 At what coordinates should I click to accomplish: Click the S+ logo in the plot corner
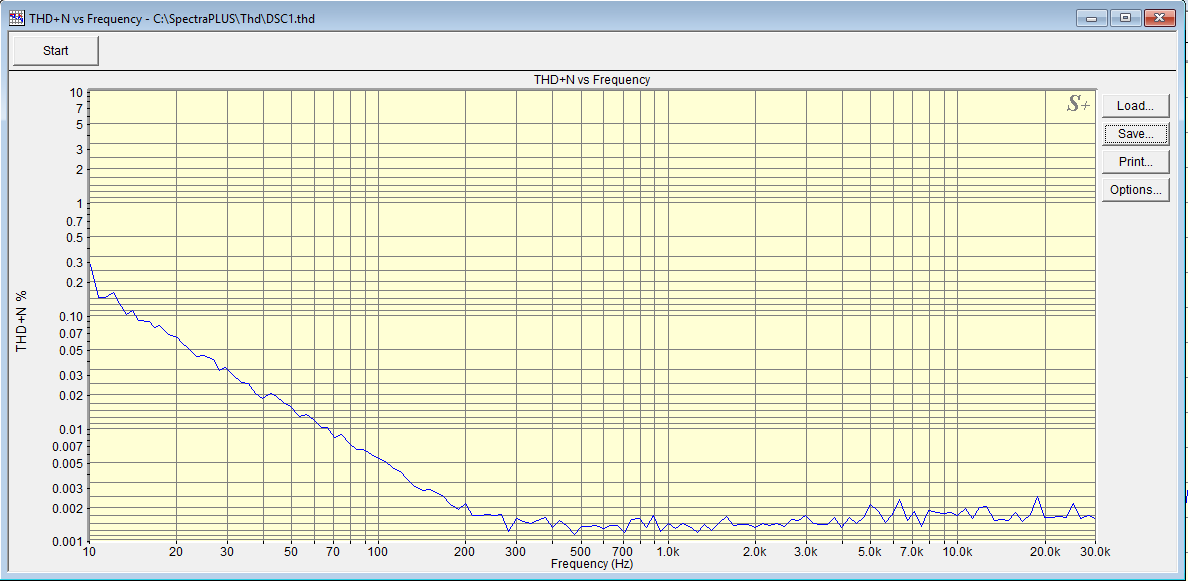click(1077, 104)
